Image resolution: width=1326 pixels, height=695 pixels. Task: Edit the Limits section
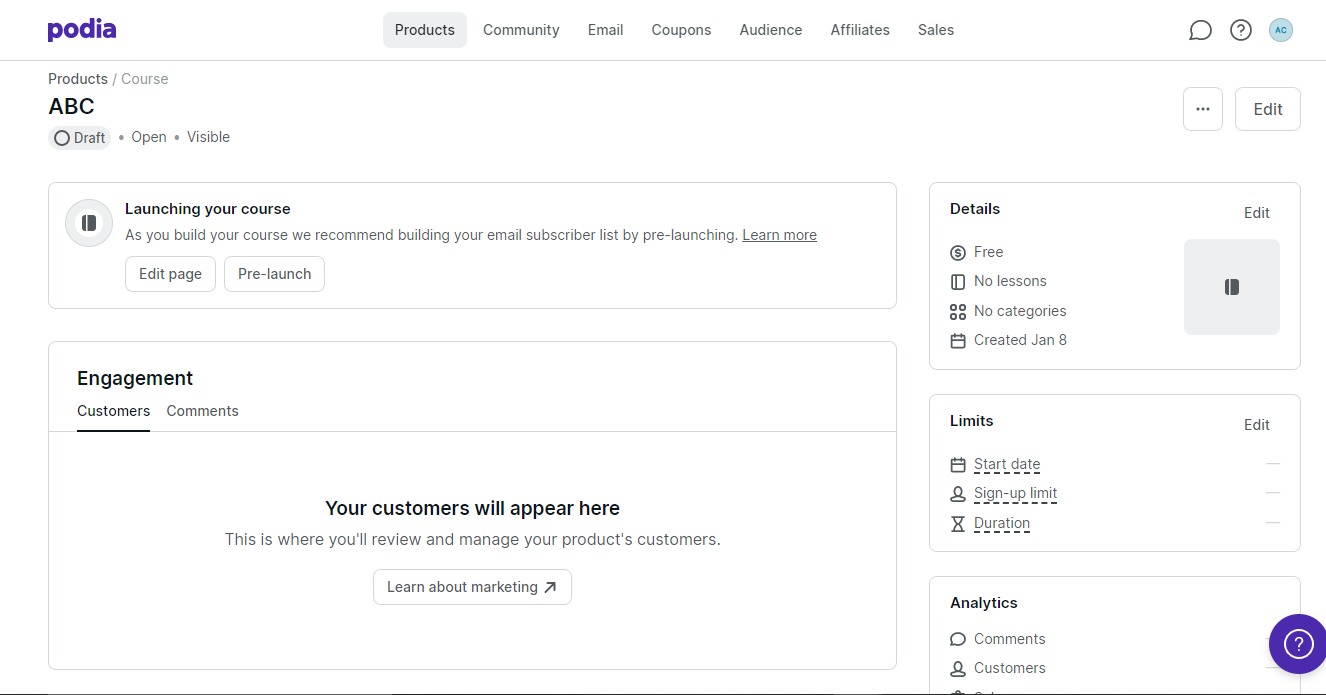coord(1257,425)
